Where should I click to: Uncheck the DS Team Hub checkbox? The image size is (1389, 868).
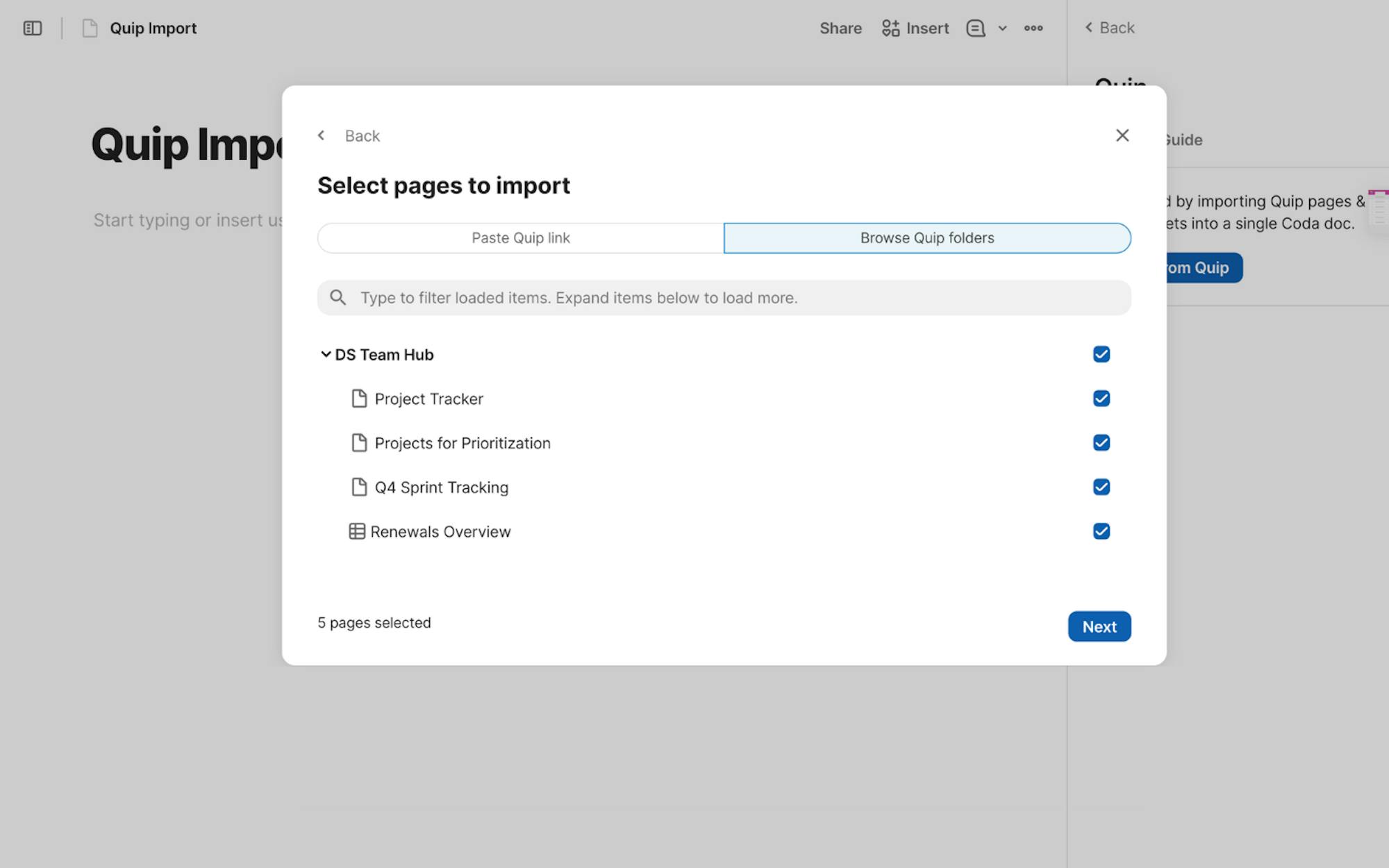[1101, 354]
